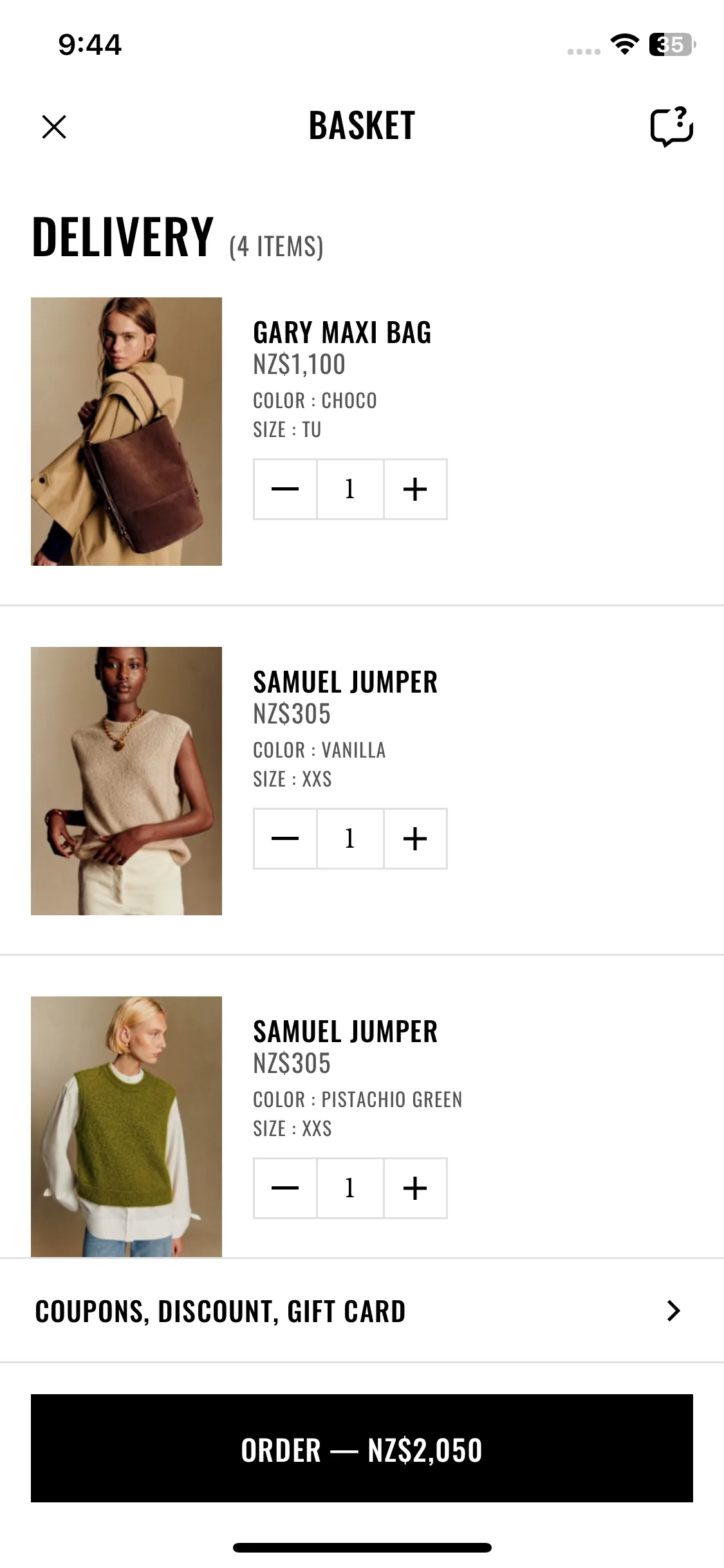Tap minus on Vanilla Samuel Jumper
Image resolution: width=724 pixels, height=1568 pixels.
click(x=285, y=839)
